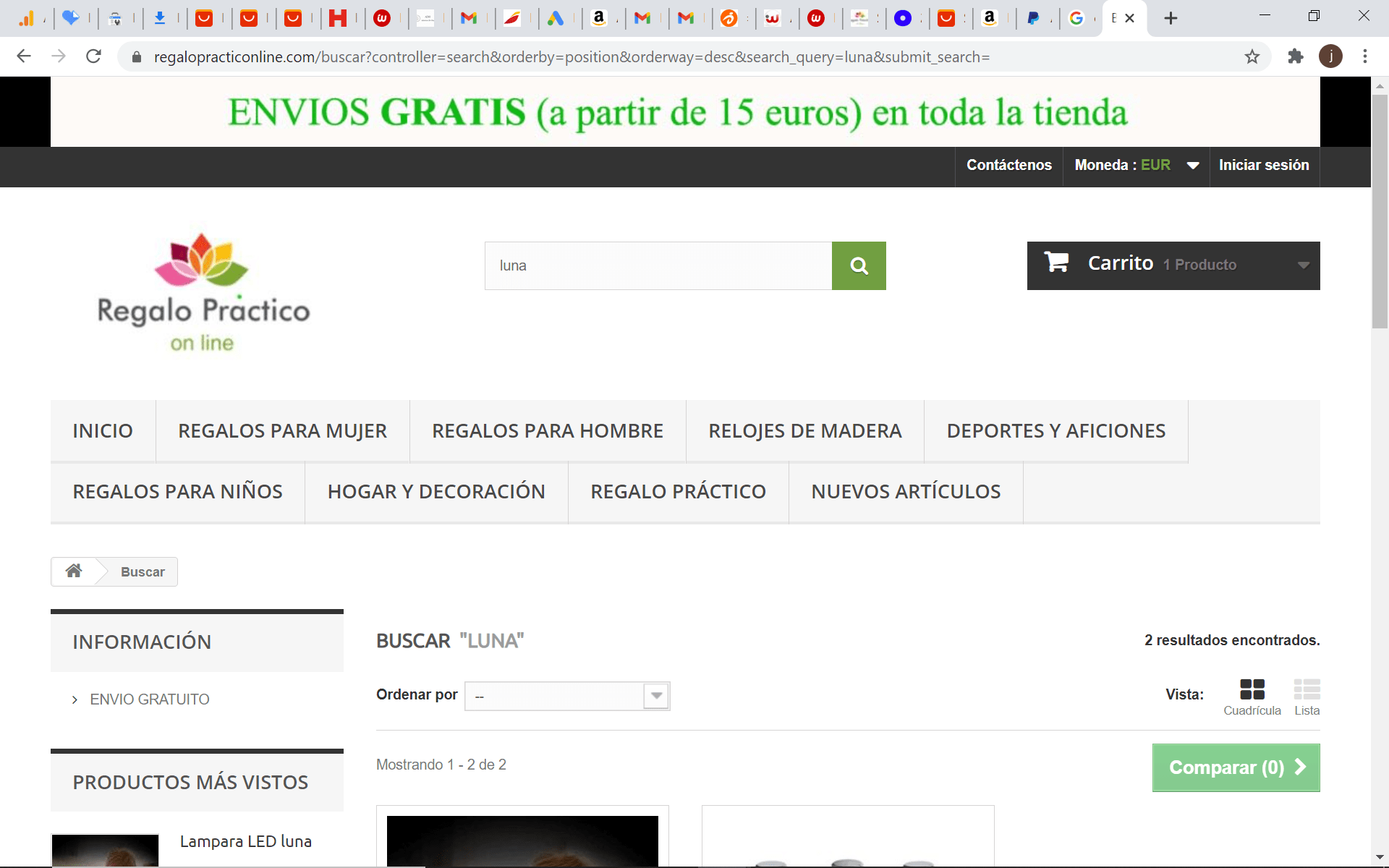
Task: Open REGALO PRÁCTICO category
Action: pyautogui.click(x=678, y=492)
